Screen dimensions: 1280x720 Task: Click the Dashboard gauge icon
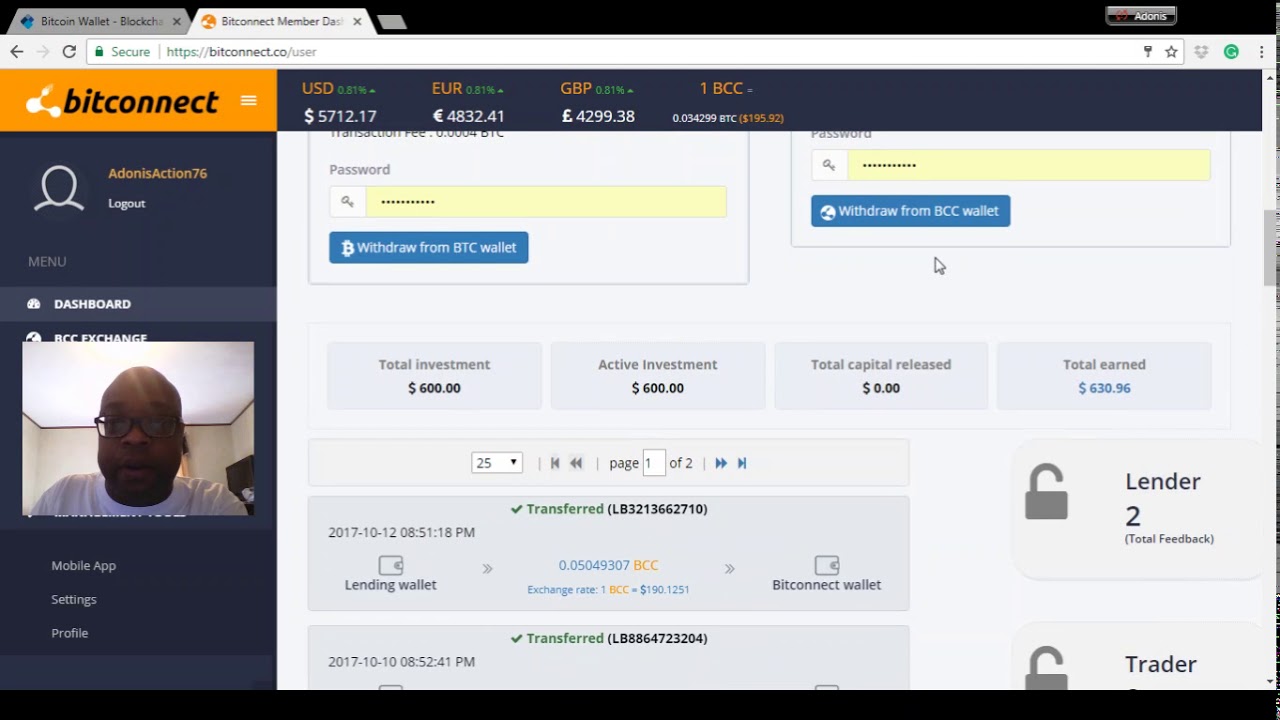pyautogui.click(x=34, y=304)
